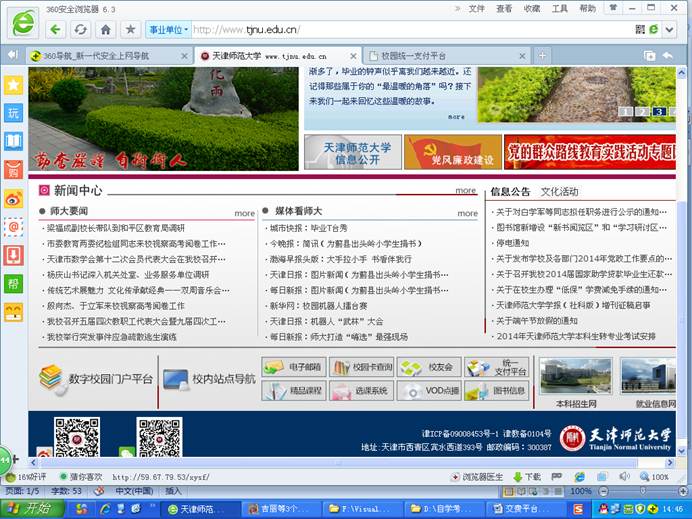
Task: Switch to the 校园统一支付平台 tab
Action: click(447, 56)
